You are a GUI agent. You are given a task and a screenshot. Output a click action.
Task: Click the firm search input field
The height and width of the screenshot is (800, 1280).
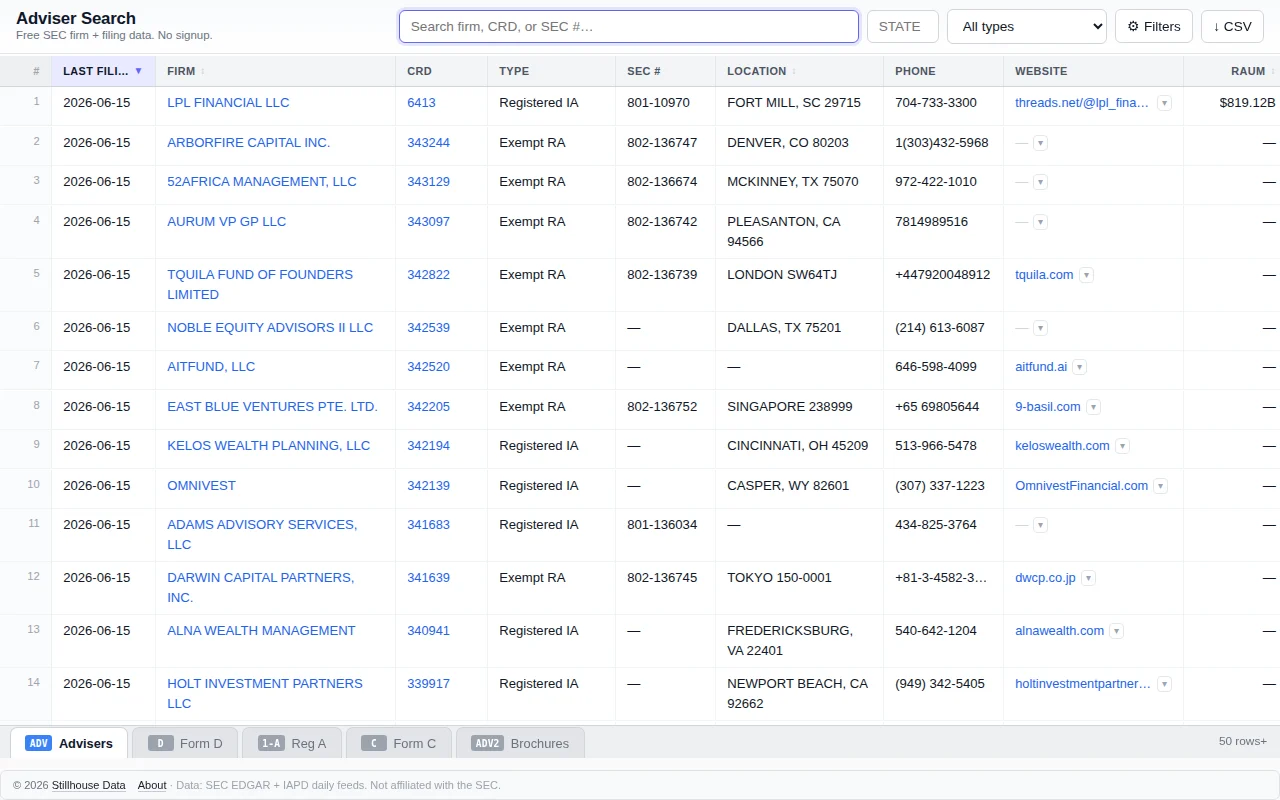pos(629,27)
